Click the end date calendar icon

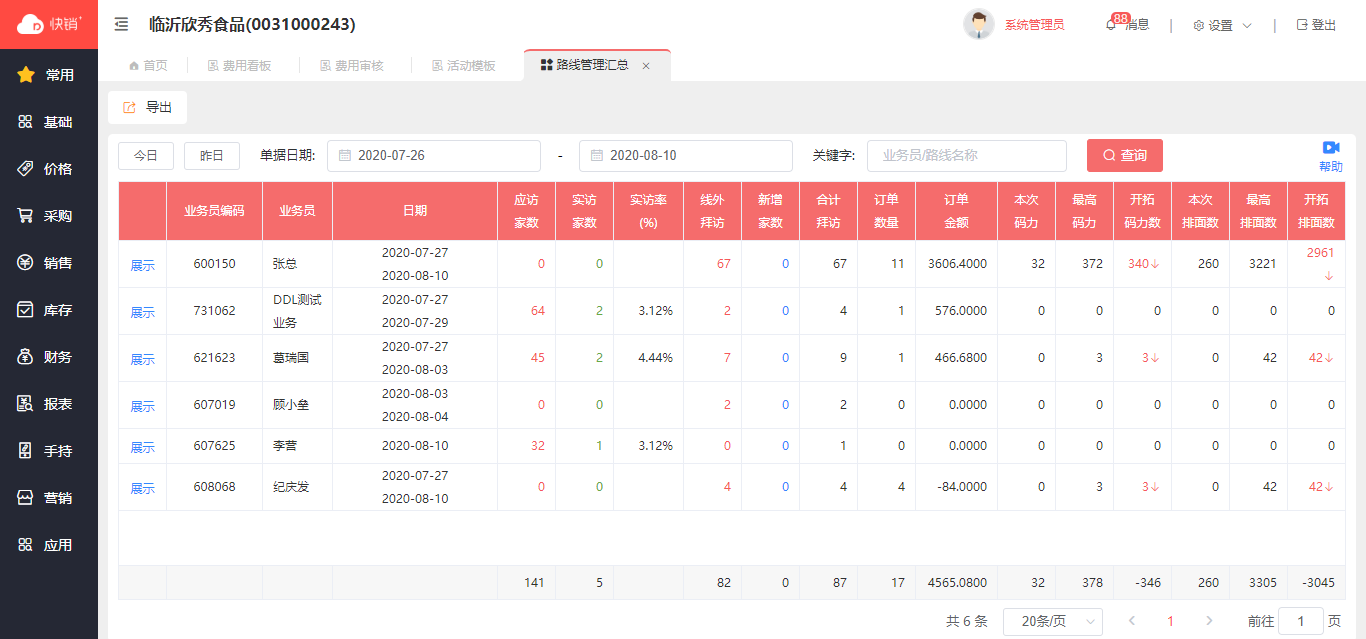[596, 156]
